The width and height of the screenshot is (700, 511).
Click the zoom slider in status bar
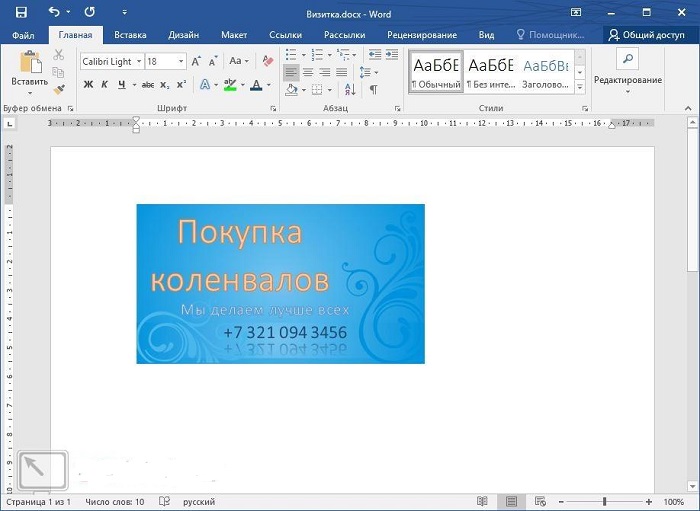[604, 501]
